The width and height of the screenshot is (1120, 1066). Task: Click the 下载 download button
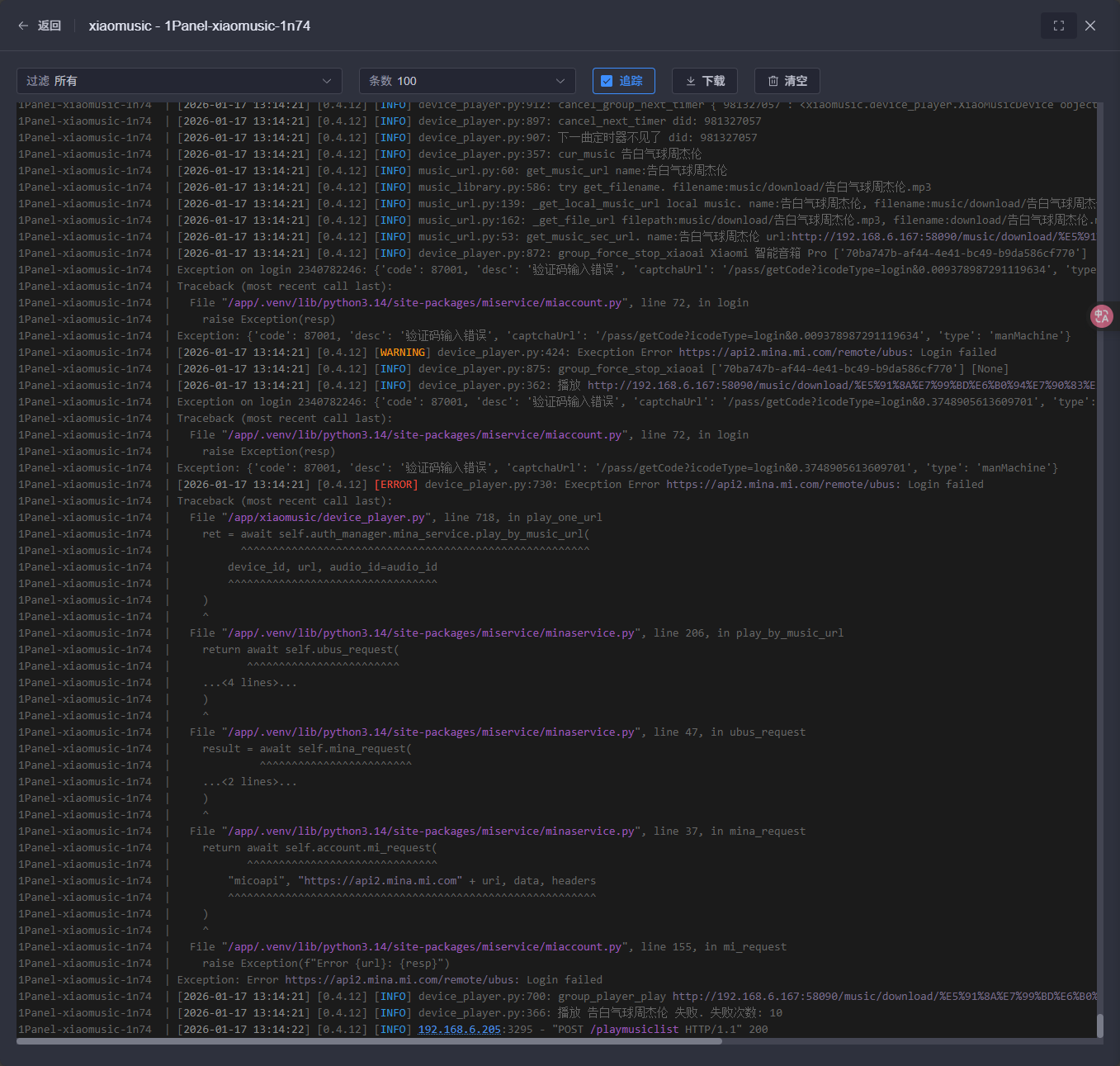[x=704, y=81]
